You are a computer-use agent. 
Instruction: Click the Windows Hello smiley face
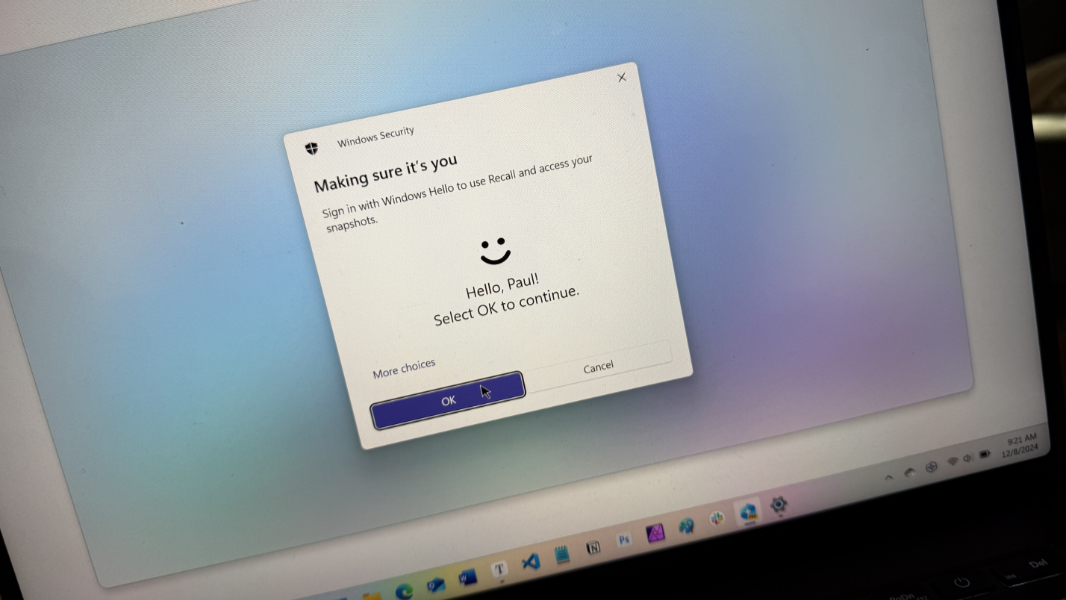495,251
